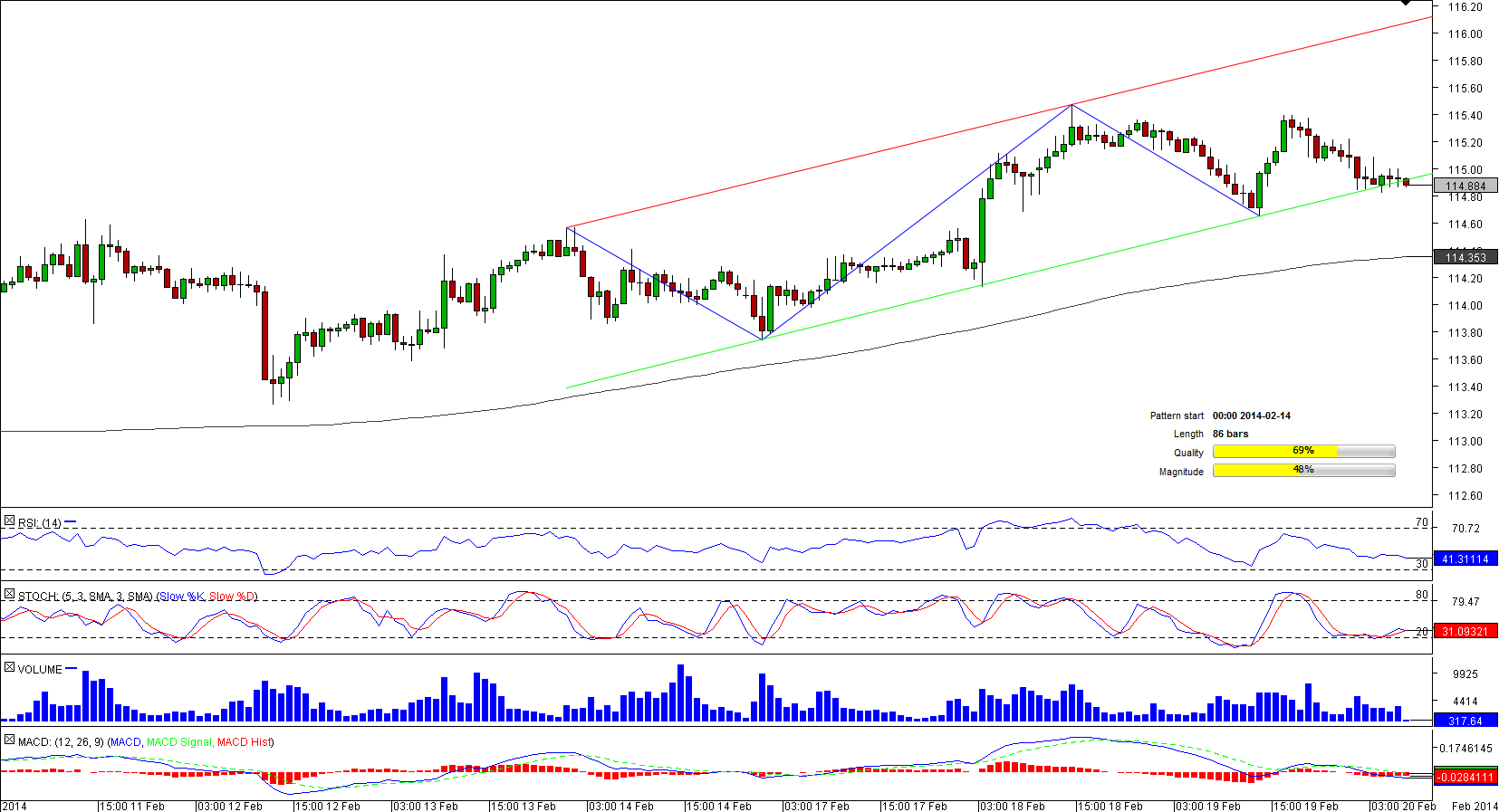Click the 15:00 18 Feb time label
The width and height of the screenshot is (1499, 812).
coord(1110,807)
